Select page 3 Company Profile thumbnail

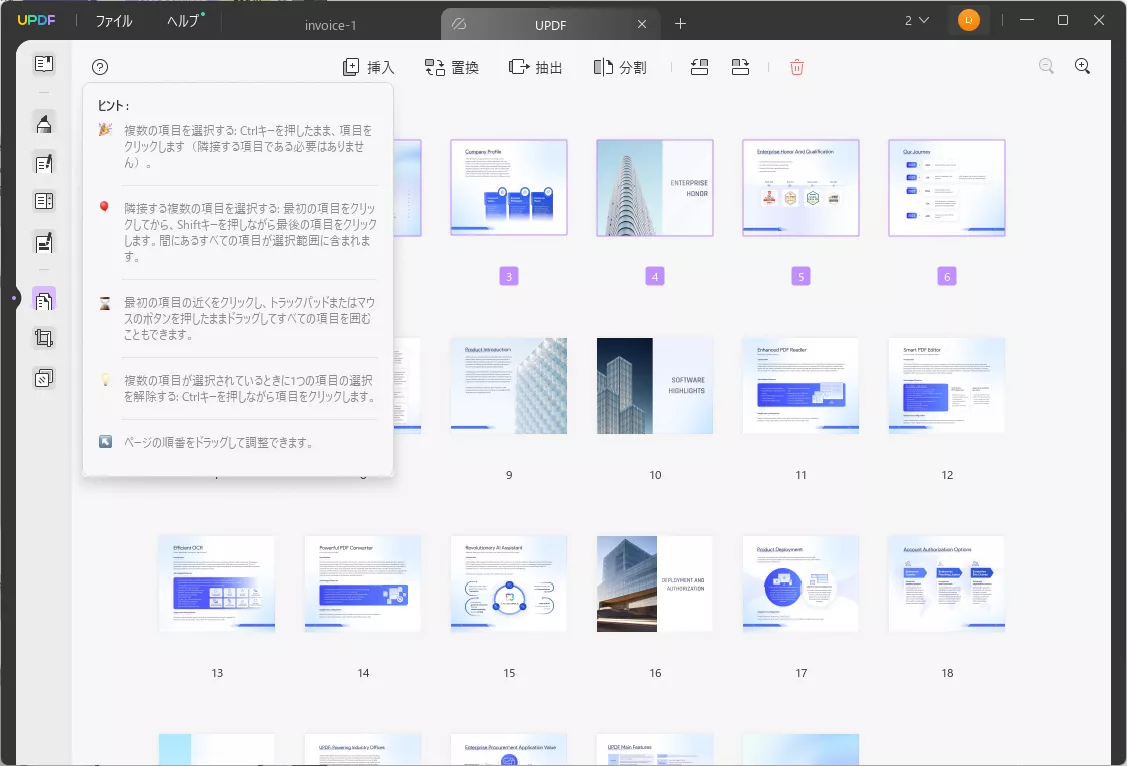pos(509,188)
